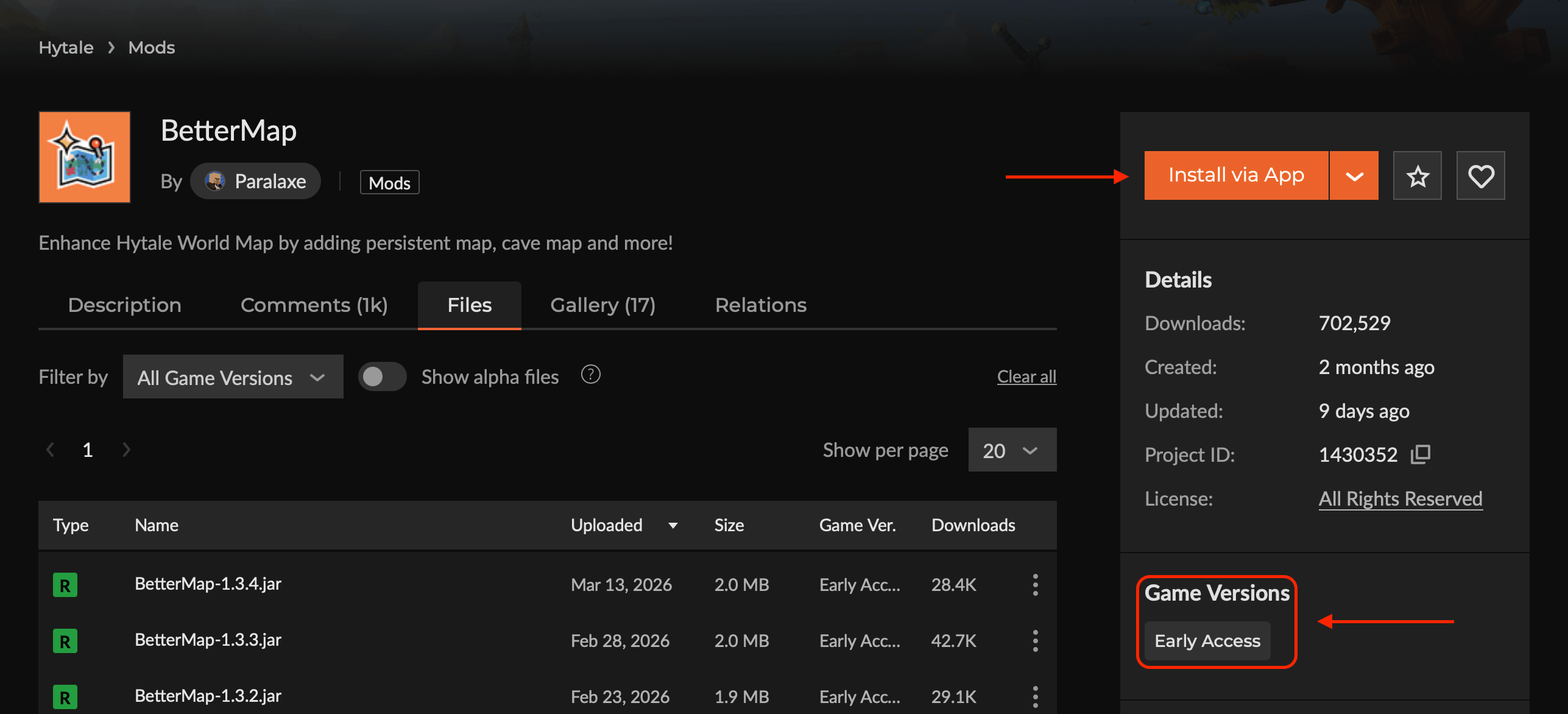This screenshot has height=714, width=1568.
Task: Open the three-dot menu for BetterMap-1.3.3.jar
Action: click(x=1035, y=641)
